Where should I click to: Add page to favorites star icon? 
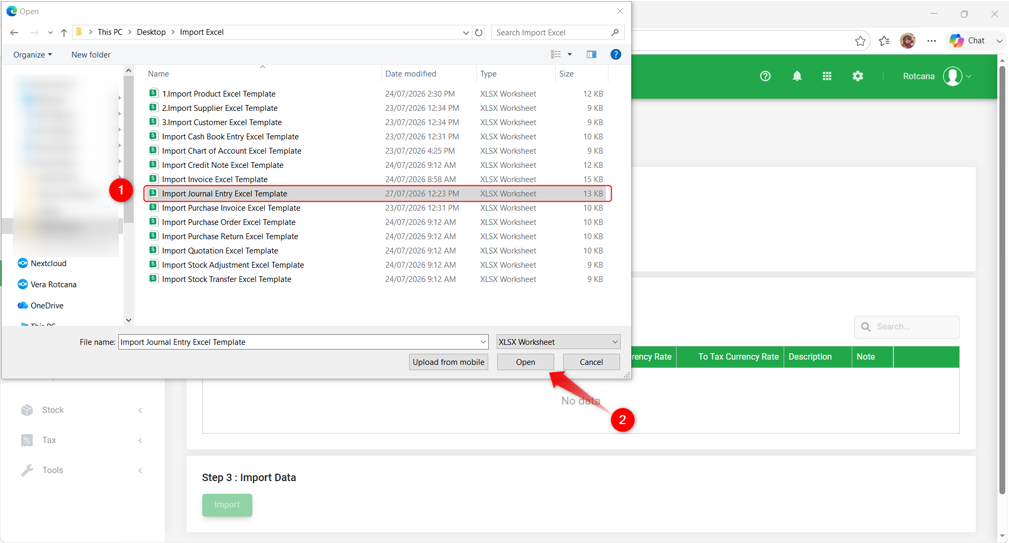pyautogui.click(x=860, y=41)
